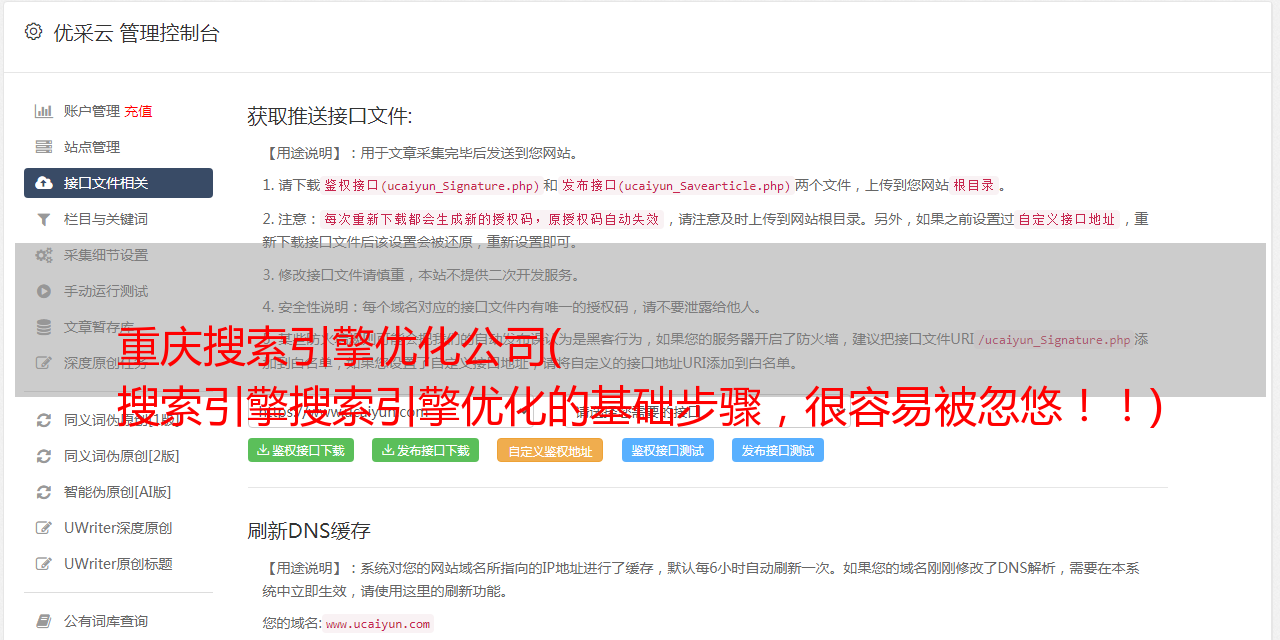Click the edit icon for UWriter原创标题
1280x640 pixels.
(44, 564)
